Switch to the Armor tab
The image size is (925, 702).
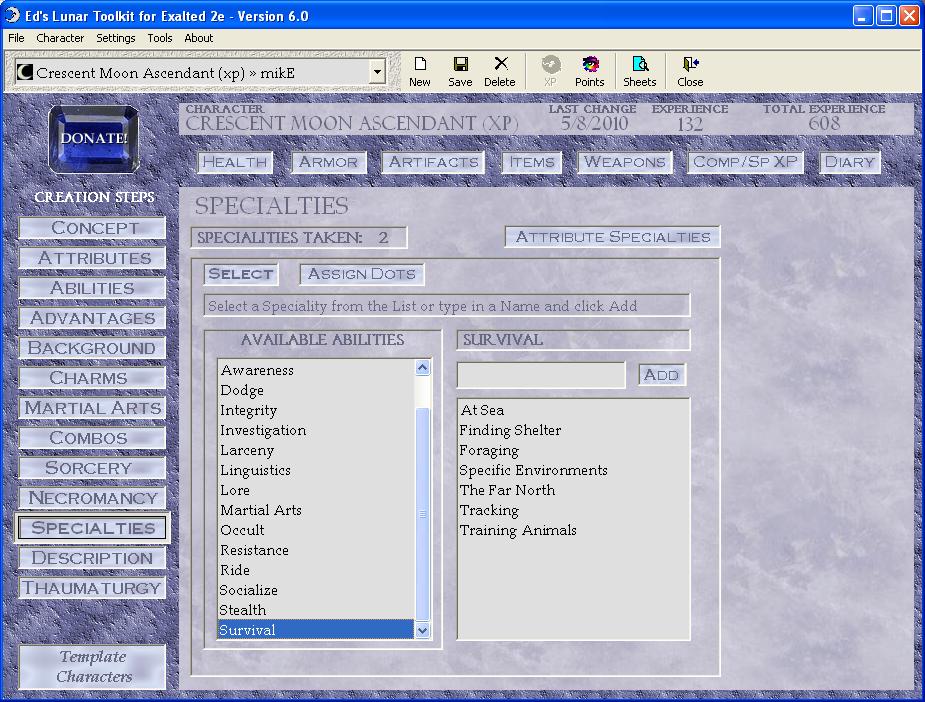pos(328,162)
